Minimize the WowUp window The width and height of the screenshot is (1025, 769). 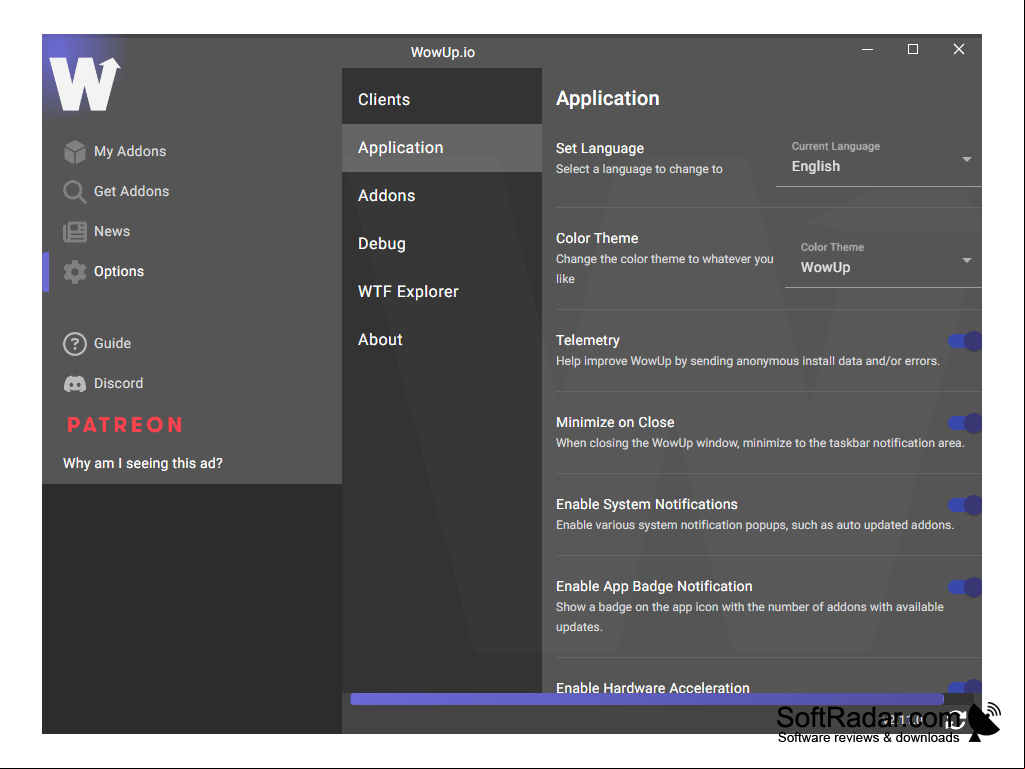867,50
